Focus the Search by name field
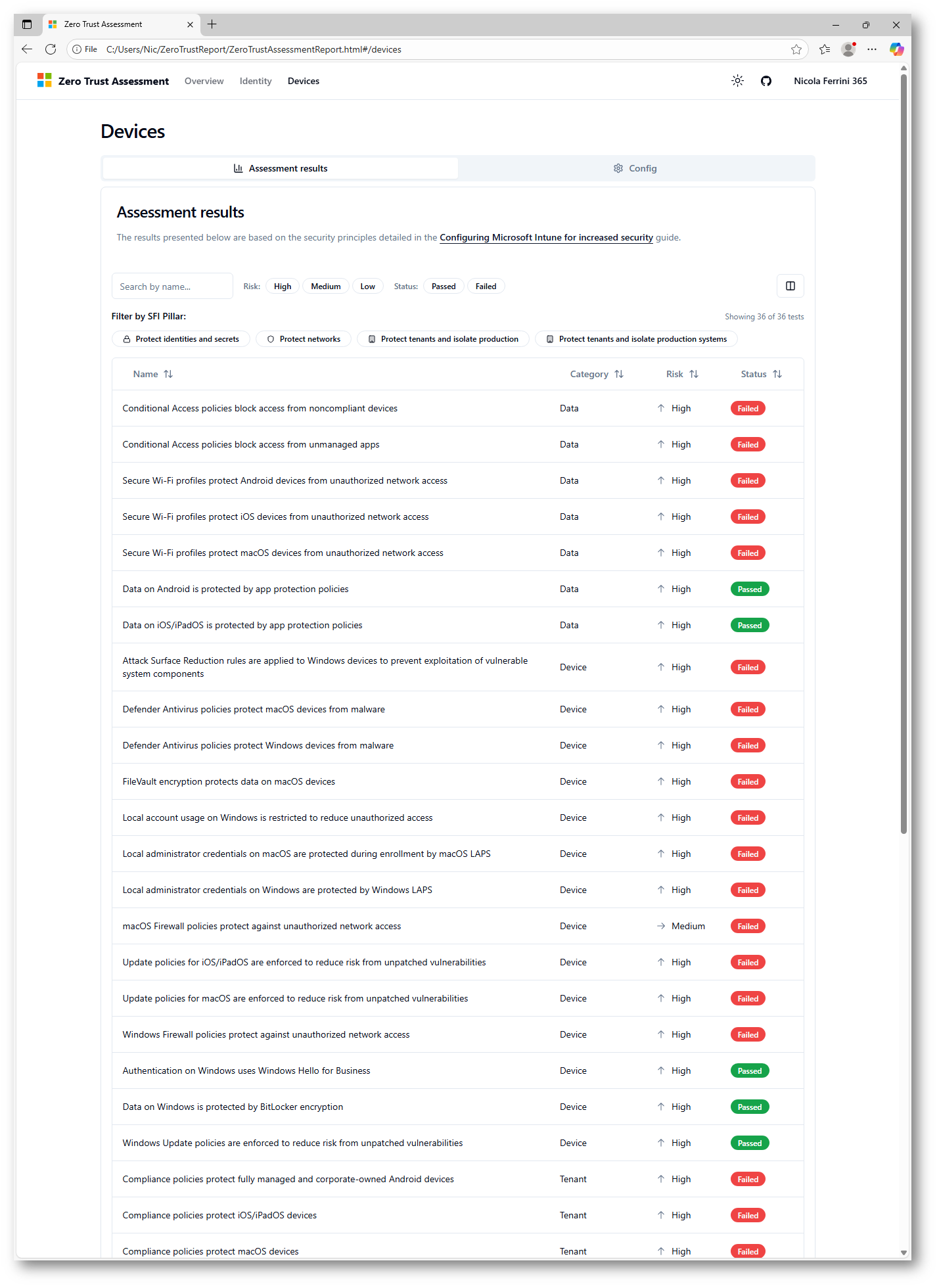The height and width of the screenshot is (1288, 939). tap(172, 287)
